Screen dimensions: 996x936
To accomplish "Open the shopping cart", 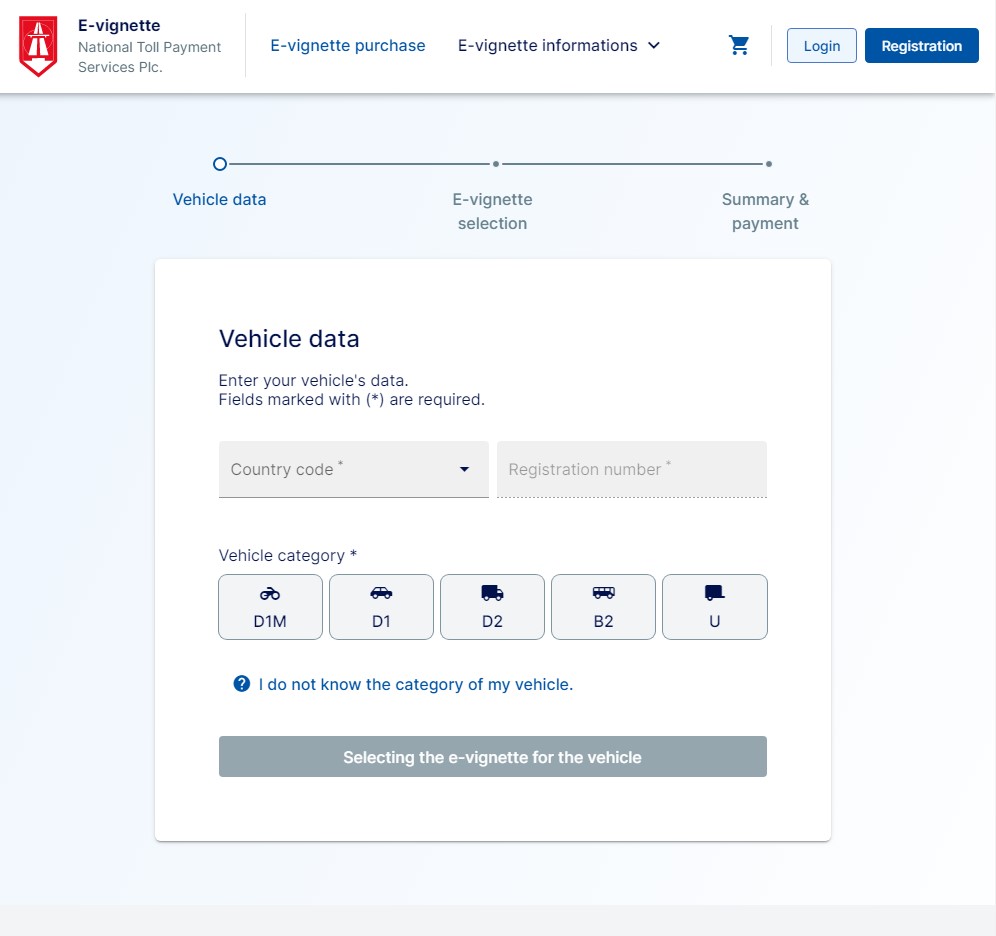I will [x=739, y=46].
